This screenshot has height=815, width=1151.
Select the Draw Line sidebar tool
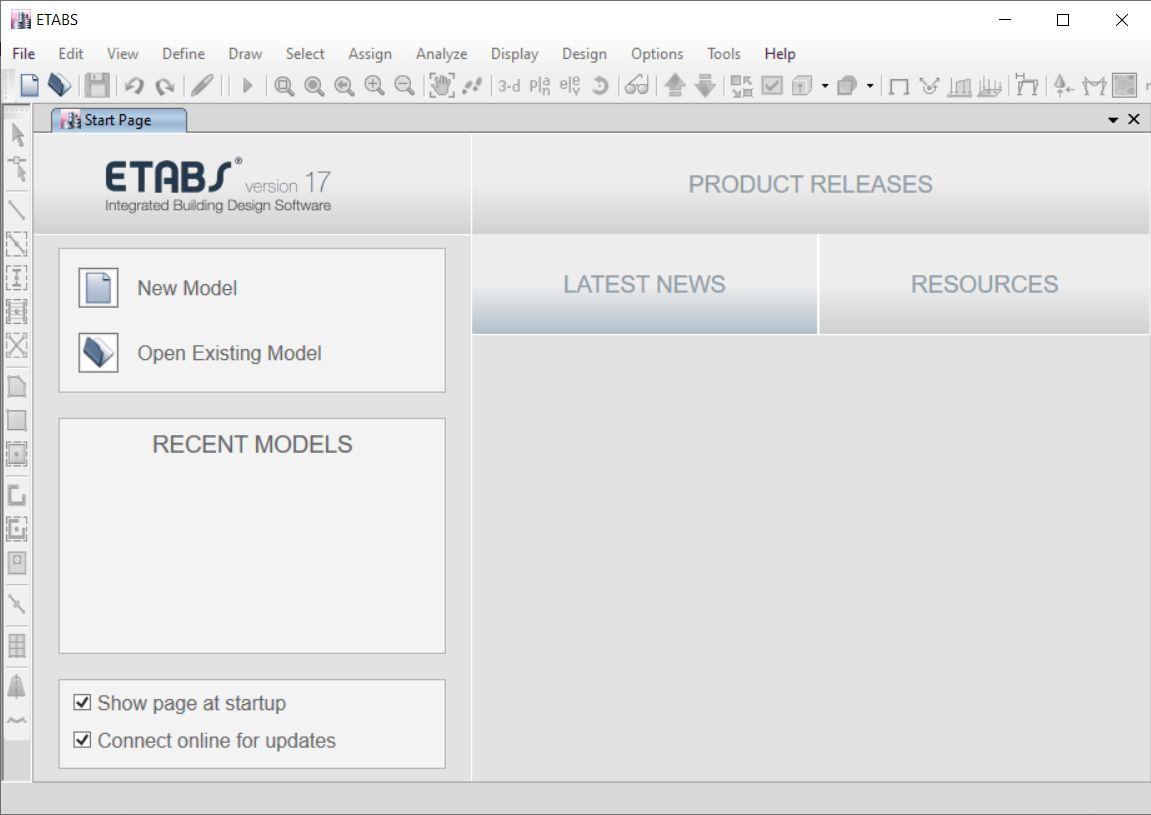(17, 209)
